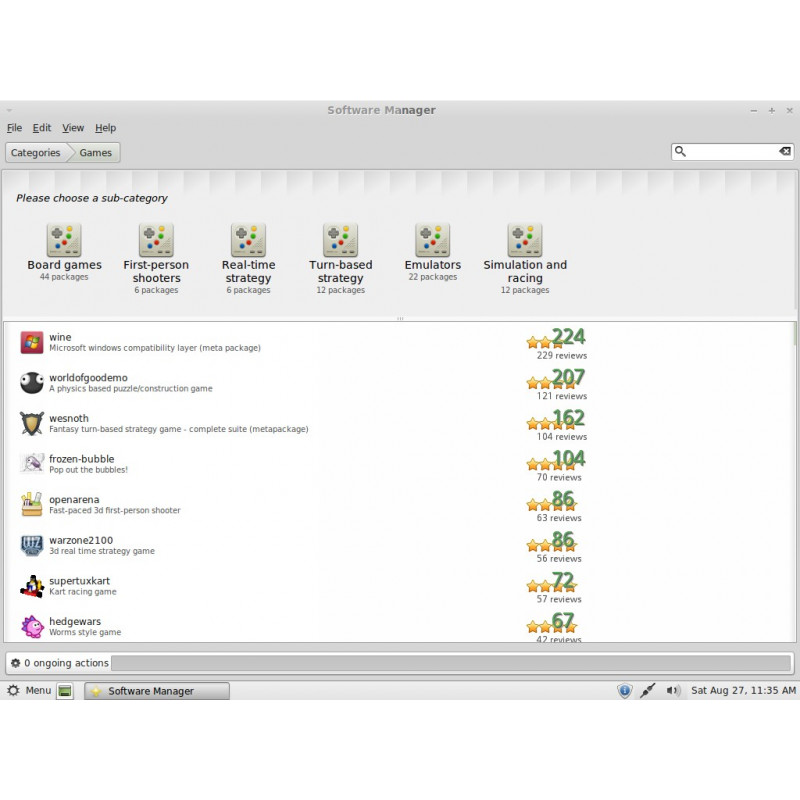Click inside the search input field

point(730,151)
